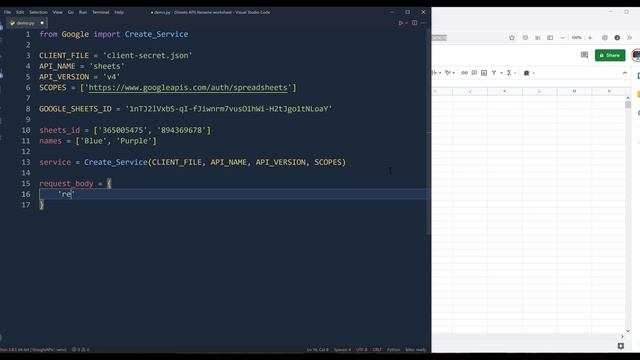The width and height of the screenshot is (640, 360).
Task: Open filter views dropdown arrow
Action: 501,73
